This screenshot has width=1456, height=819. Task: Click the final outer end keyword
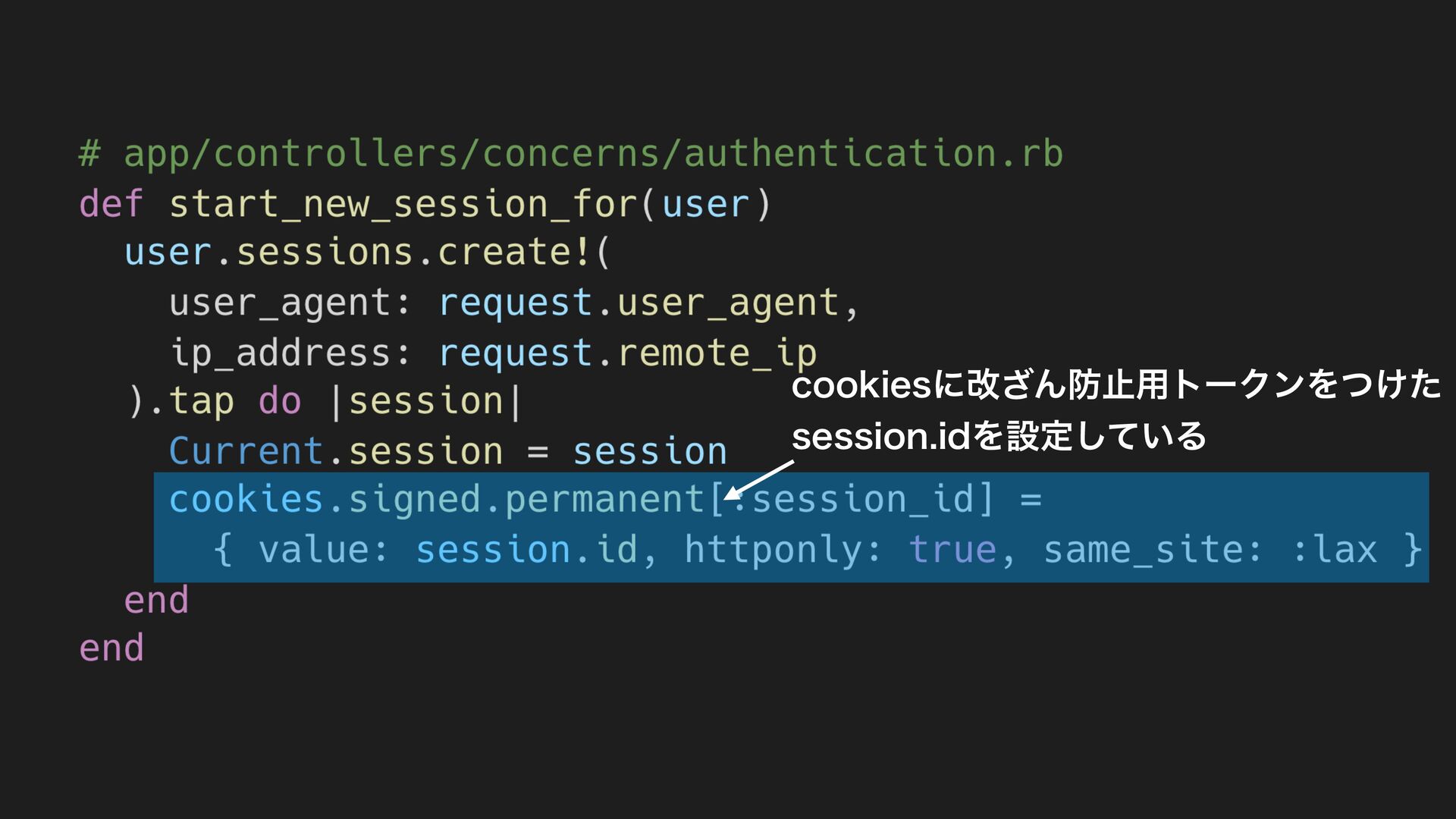tap(111, 648)
